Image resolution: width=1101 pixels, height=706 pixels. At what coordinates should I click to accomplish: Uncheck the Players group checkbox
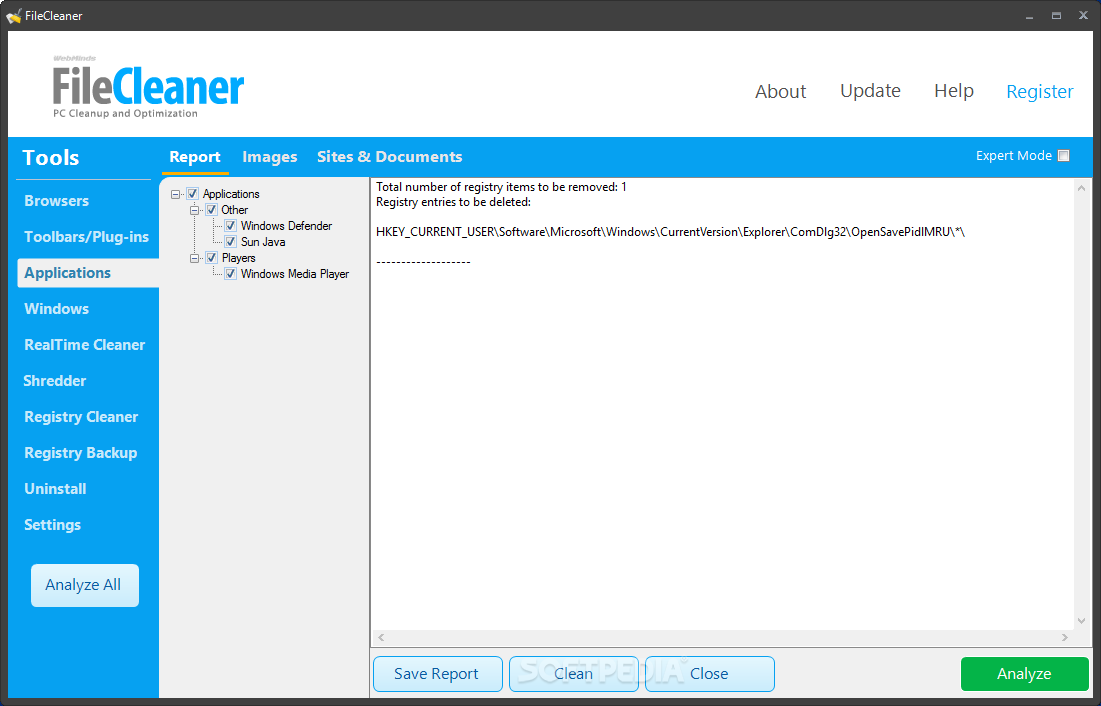click(211, 259)
